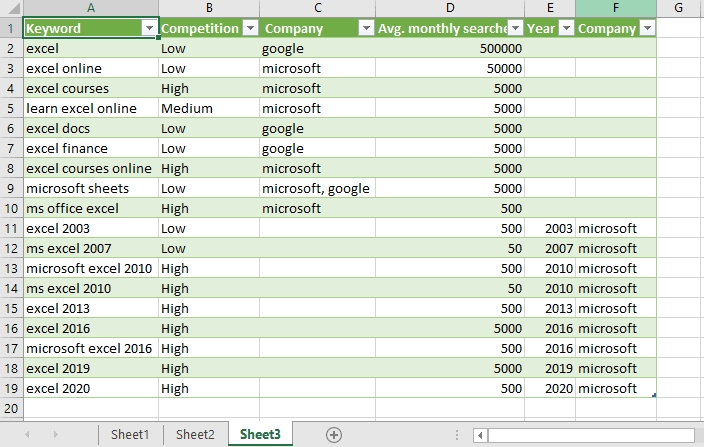
Task: Switch to Sheet1 tab
Action: pyautogui.click(x=130, y=434)
